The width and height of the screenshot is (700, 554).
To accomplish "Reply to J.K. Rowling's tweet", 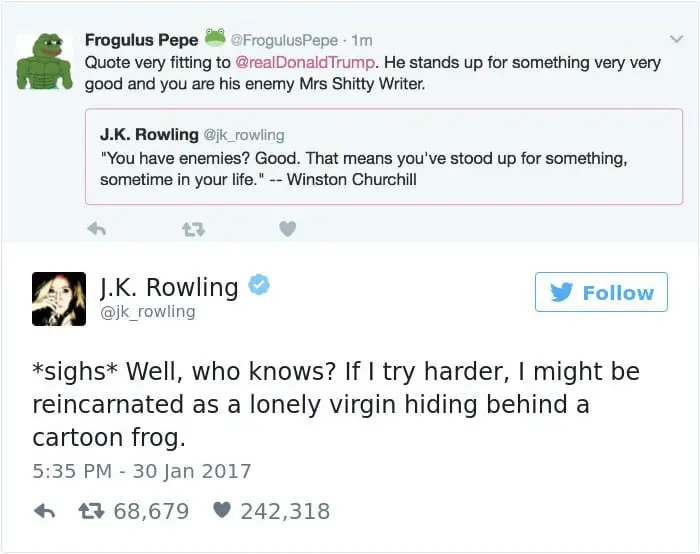I will tap(44, 511).
